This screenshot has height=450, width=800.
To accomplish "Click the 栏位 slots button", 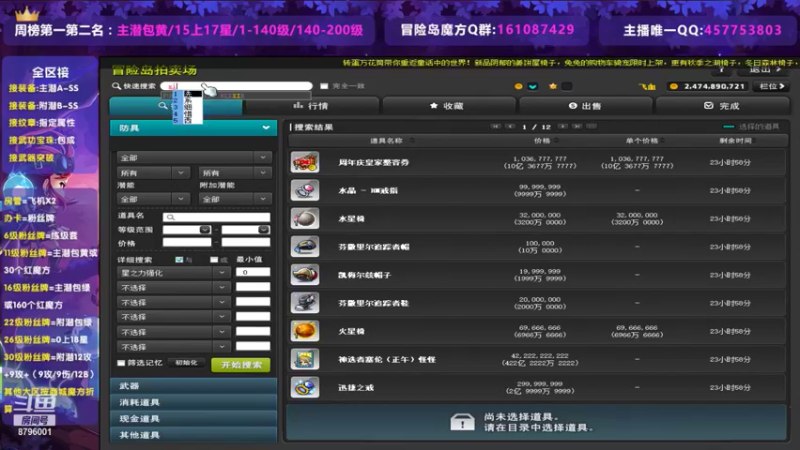I will [x=772, y=86].
